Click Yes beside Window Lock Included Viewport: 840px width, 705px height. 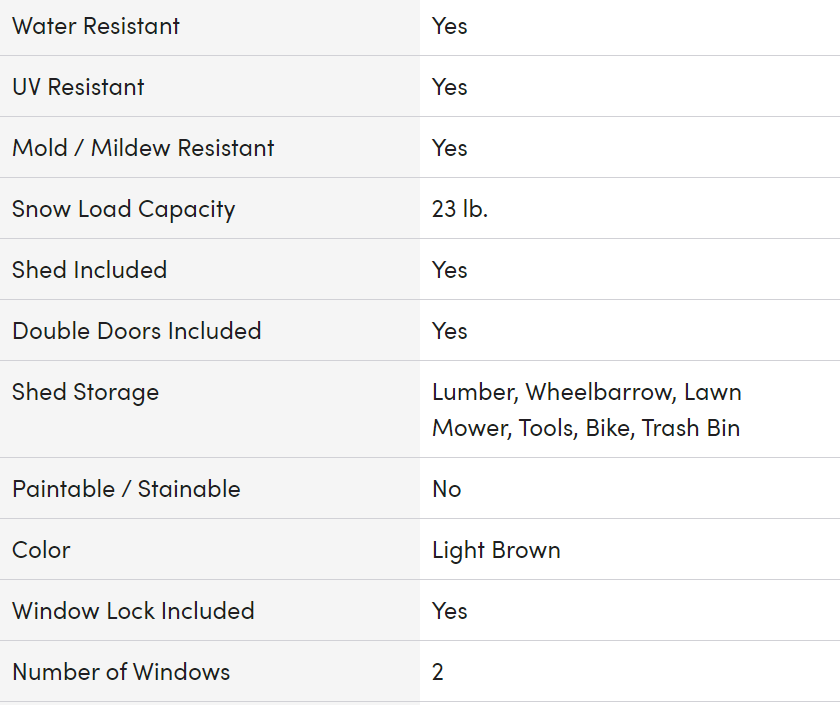(449, 611)
